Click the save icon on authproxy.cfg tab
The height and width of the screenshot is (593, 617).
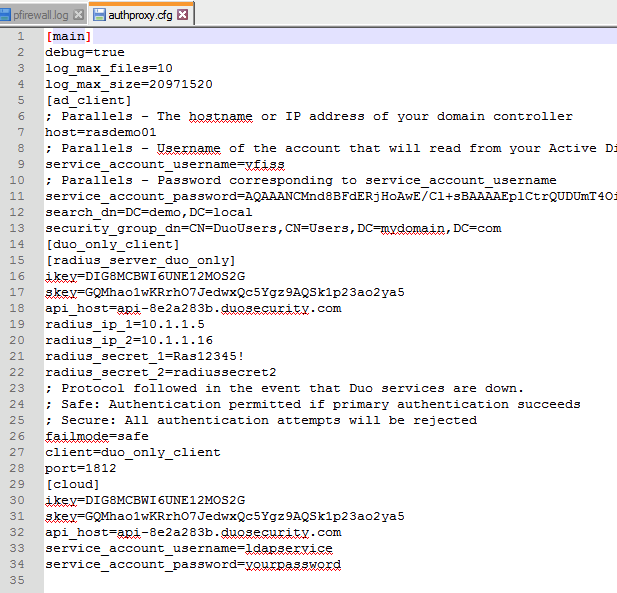click(x=99, y=15)
